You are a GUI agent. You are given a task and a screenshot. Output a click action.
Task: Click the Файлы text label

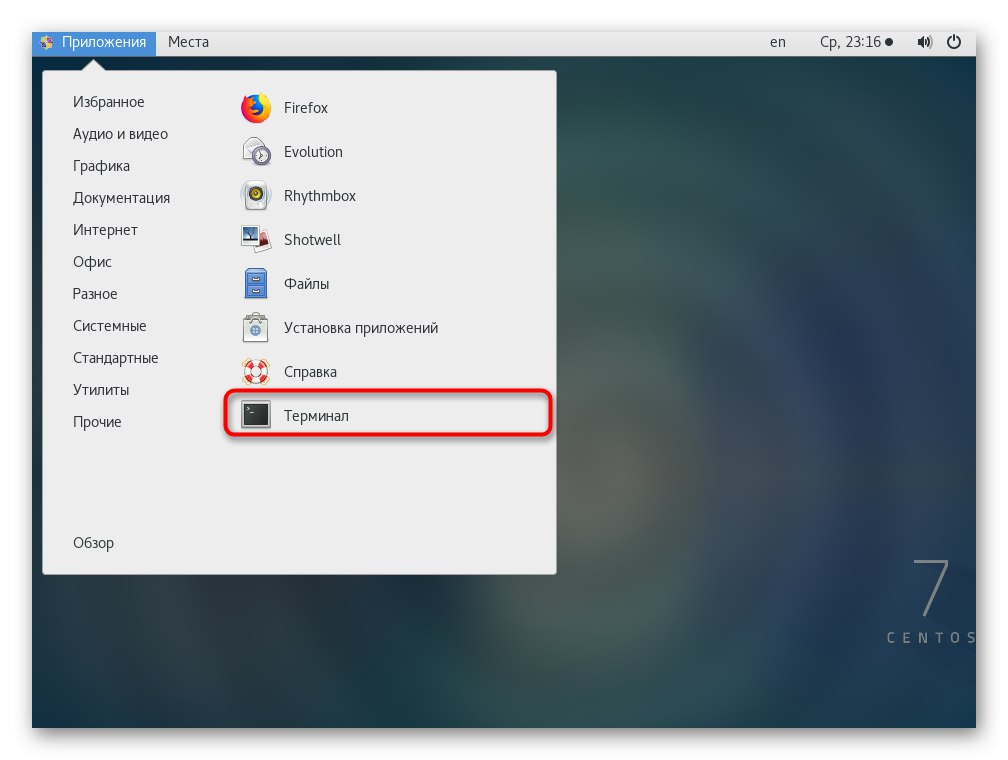coord(306,284)
